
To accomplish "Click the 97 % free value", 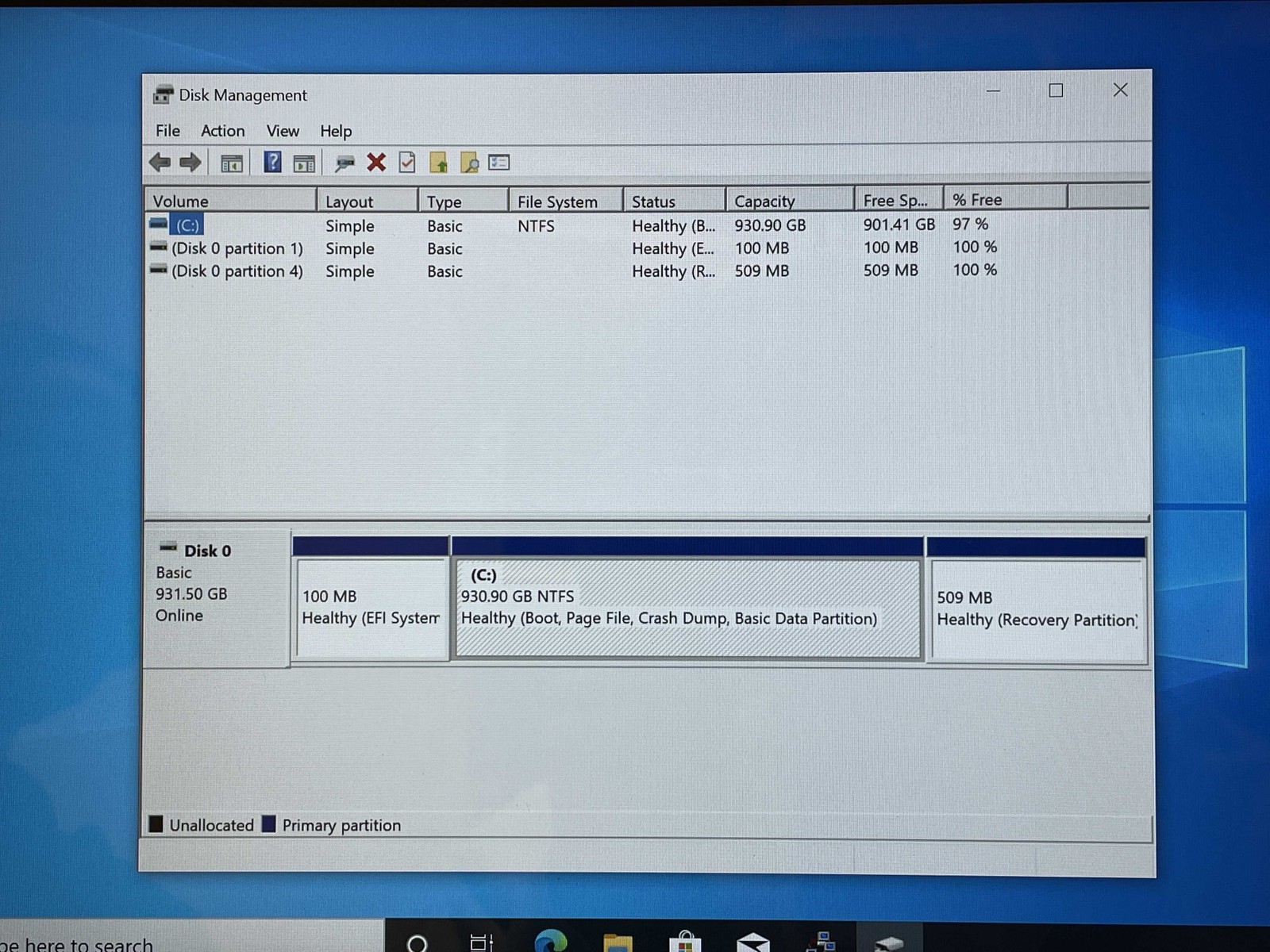I will [x=970, y=224].
